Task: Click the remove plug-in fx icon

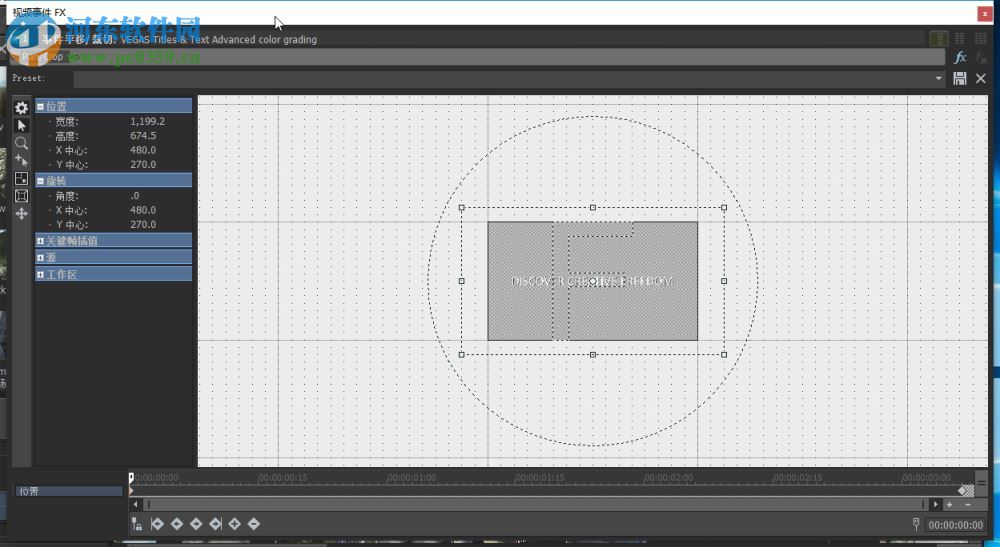Action: coord(981,57)
